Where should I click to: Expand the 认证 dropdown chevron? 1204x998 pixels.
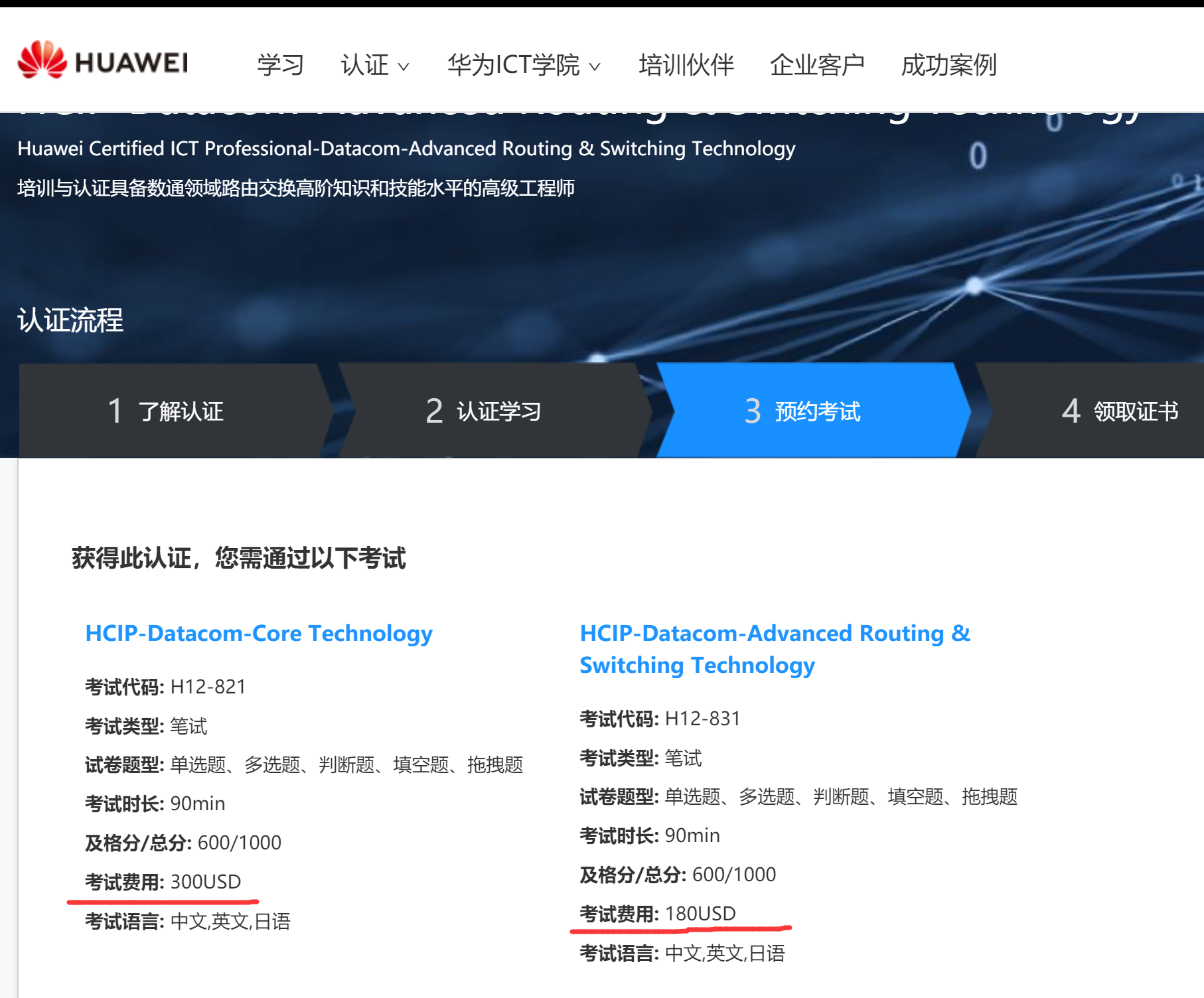coord(404,66)
